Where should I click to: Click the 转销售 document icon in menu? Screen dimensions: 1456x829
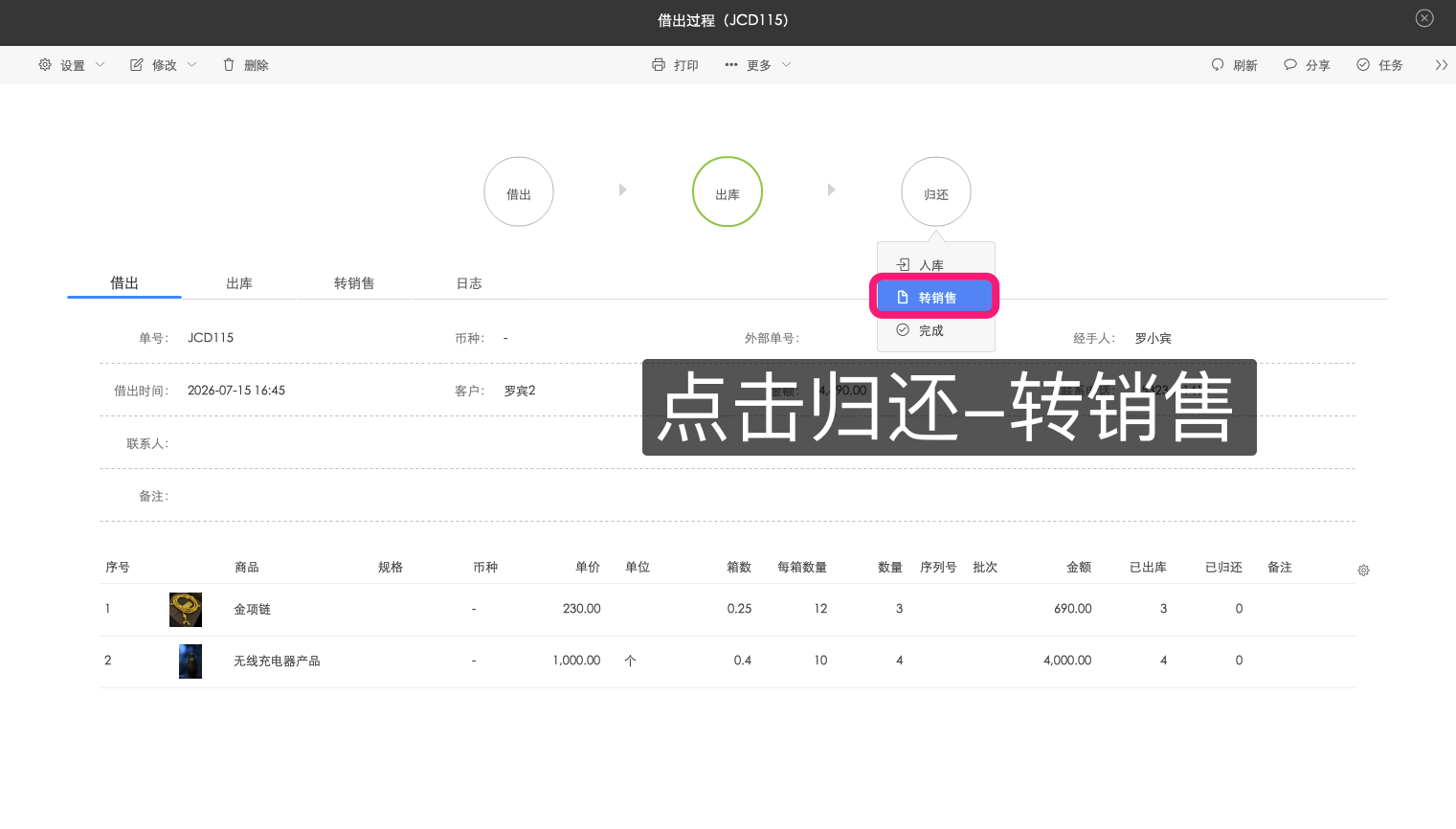click(x=903, y=298)
